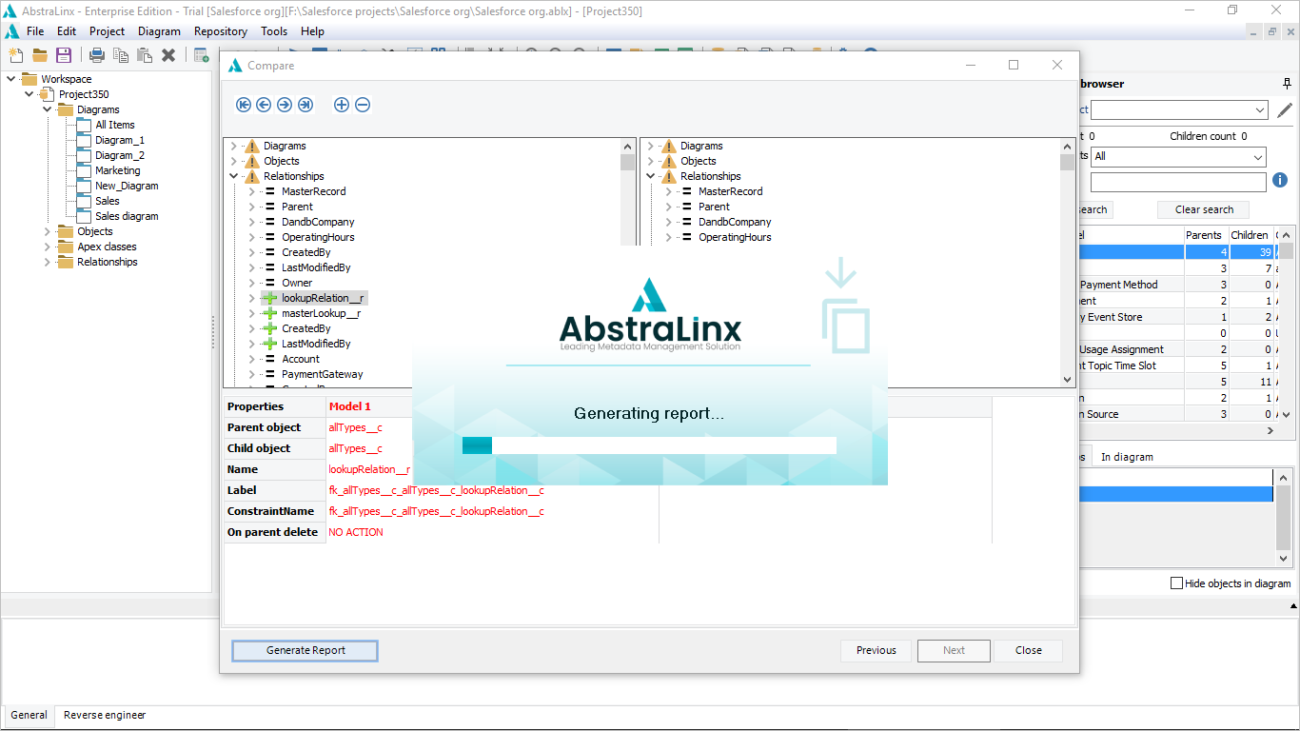Viewport: 1300px width, 731px height.
Task: Open the All filter dropdown in Metadata browser
Action: click(x=1256, y=156)
